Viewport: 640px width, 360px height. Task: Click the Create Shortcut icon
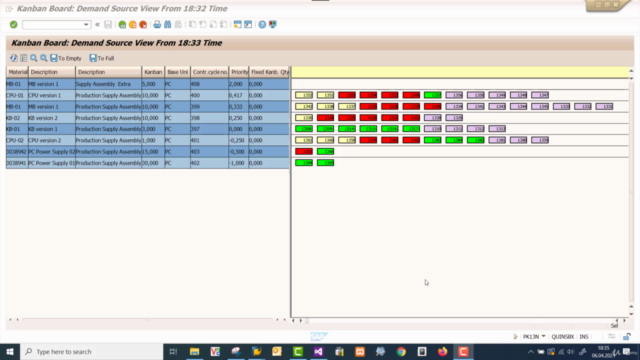(x=248, y=24)
